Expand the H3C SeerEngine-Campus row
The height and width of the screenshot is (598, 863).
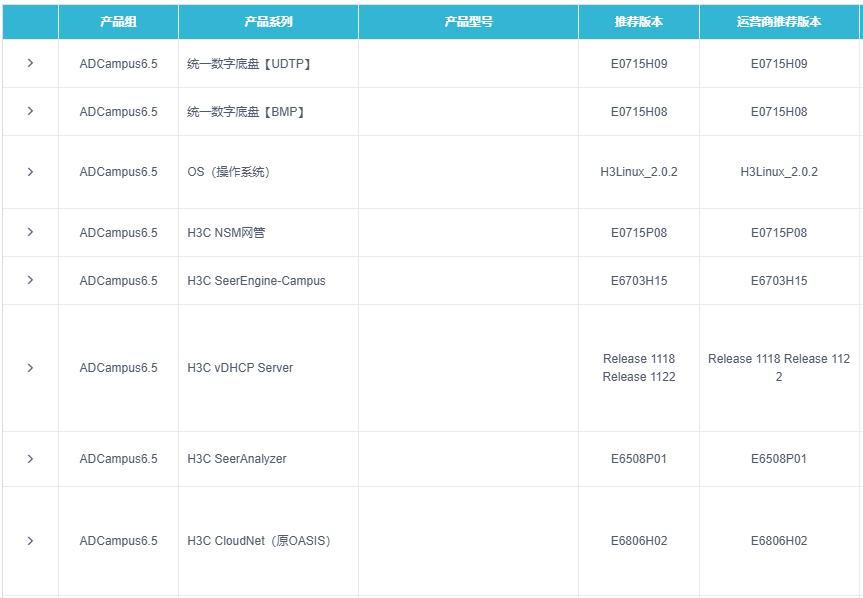pos(30,280)
